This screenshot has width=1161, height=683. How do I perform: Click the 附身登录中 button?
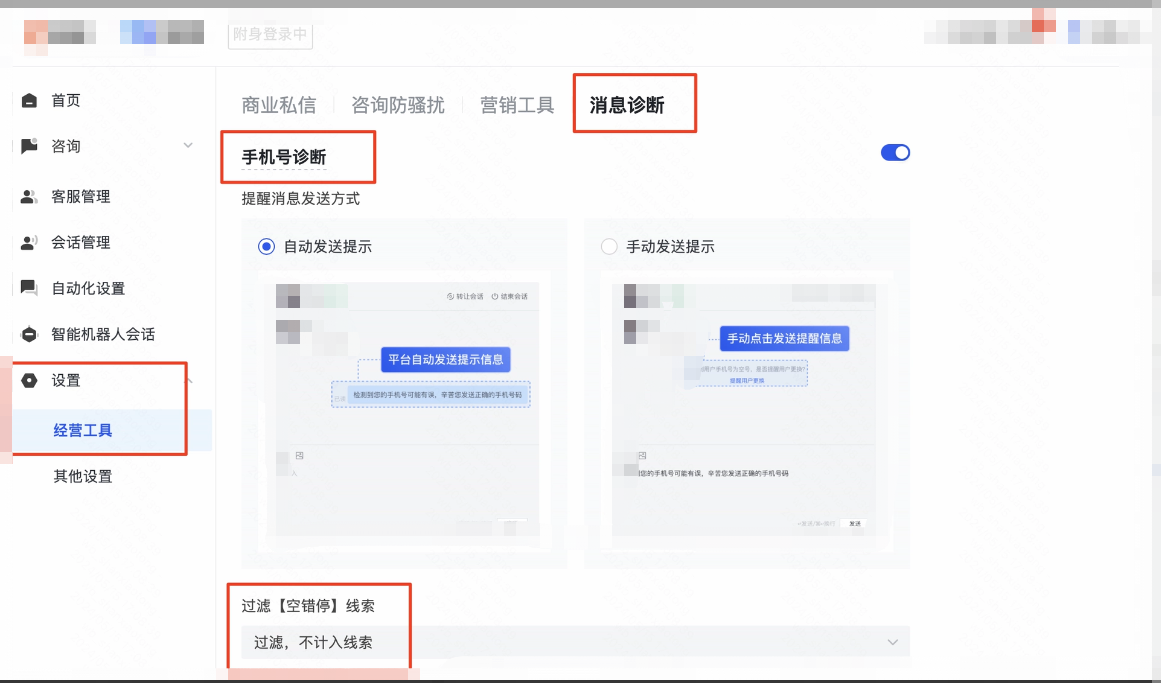(x=270, y=35)
